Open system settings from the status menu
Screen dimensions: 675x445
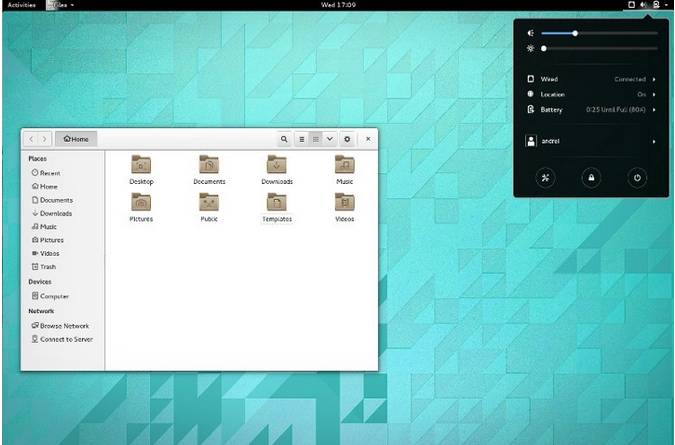pos(546,178)
